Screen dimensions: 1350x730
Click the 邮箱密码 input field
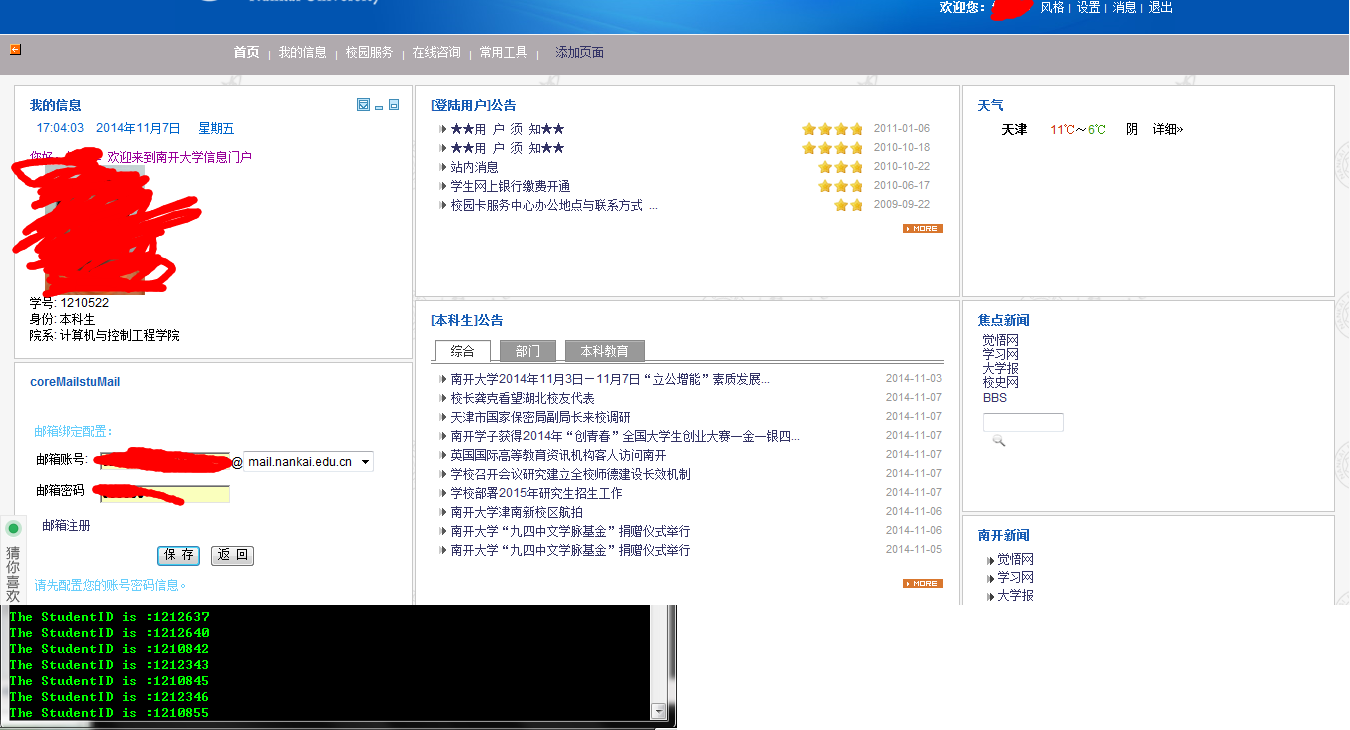coord(163,493)
